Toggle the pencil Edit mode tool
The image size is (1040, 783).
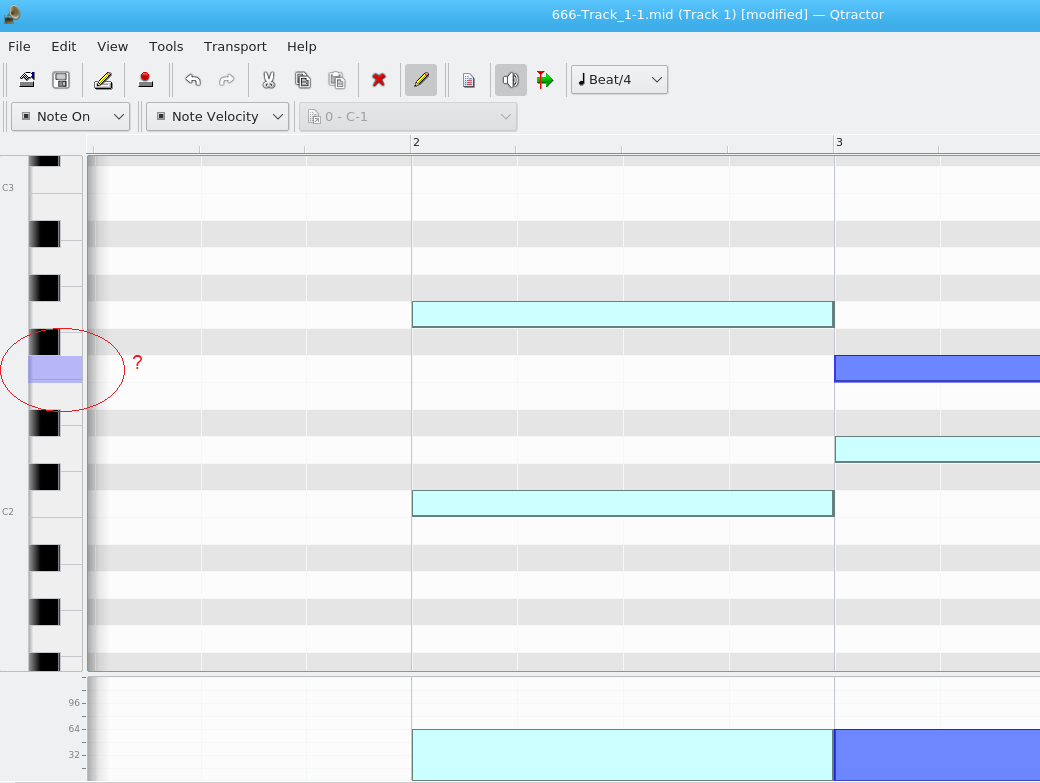[421, 80]
